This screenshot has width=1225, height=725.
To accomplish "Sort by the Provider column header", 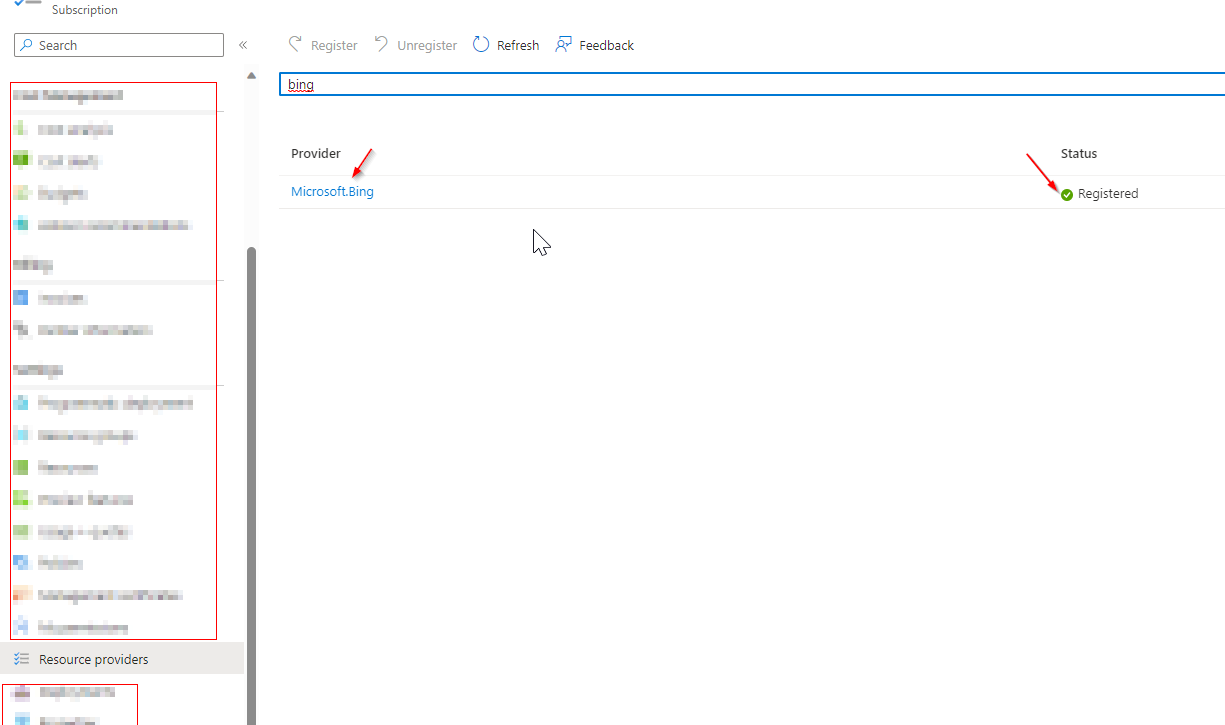I will tap(316, 153).
